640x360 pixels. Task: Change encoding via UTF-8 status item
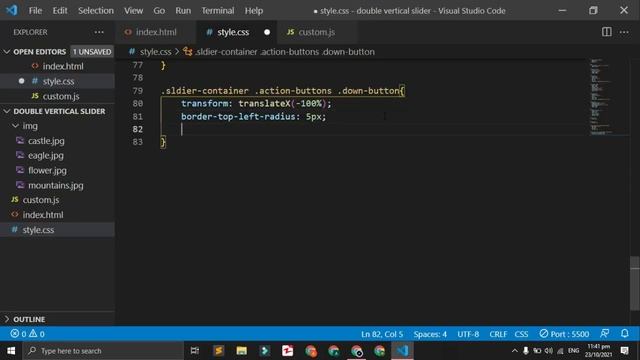pos(468,334)
